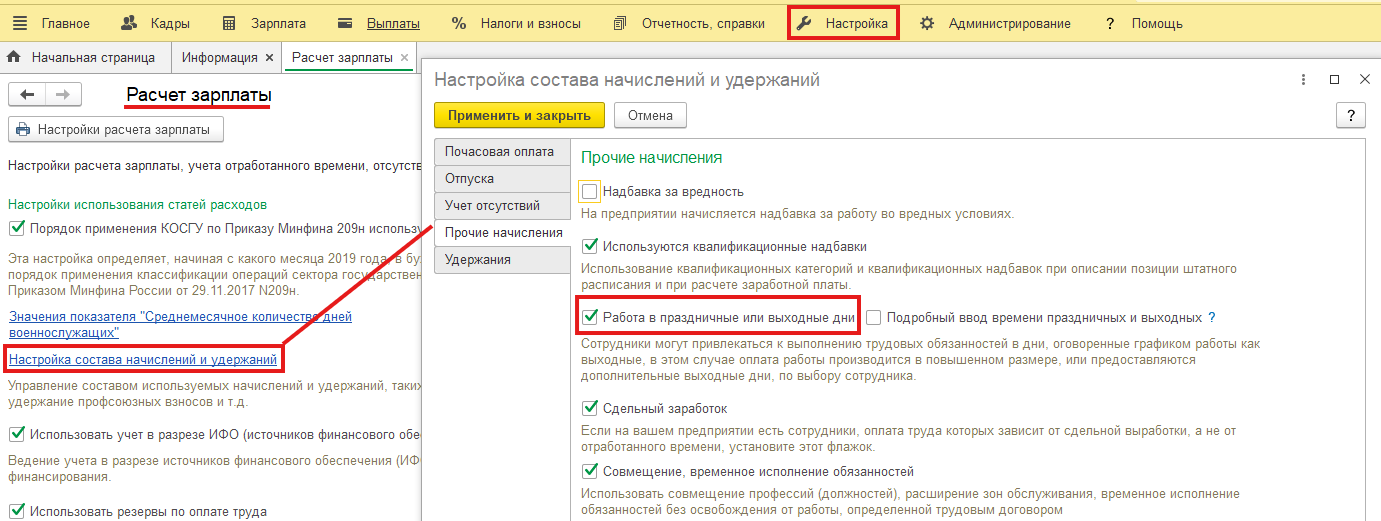This screenshot has height=521, width=1381.
Task: Switch to the Начальная страница tab
Action: point(84,58)
